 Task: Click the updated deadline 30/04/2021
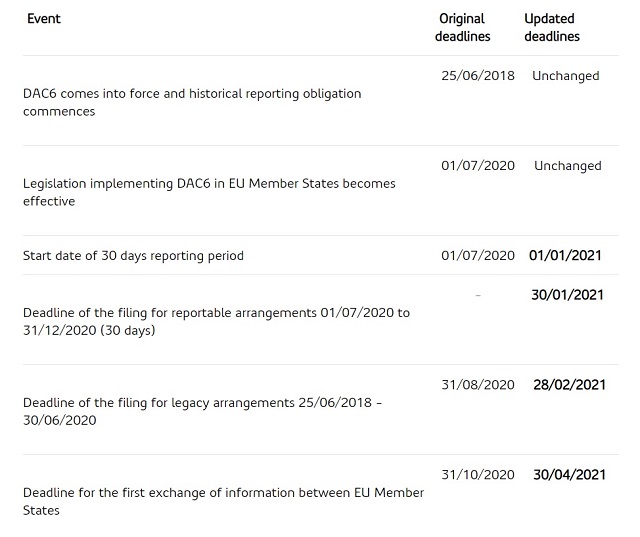point(569,475)
